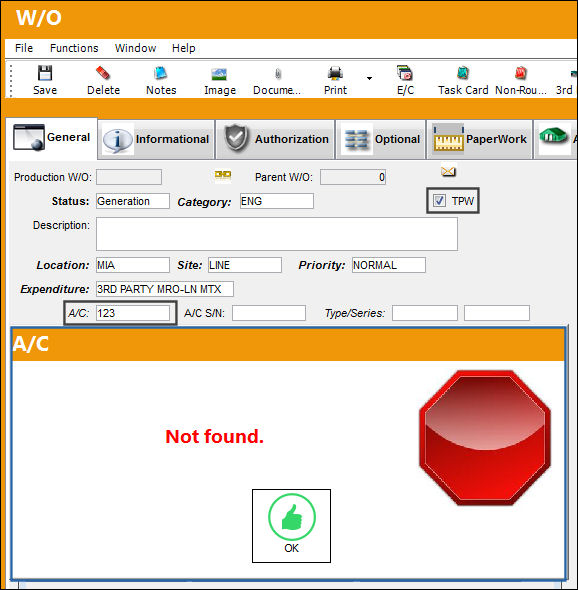Image resolution: width=578 pixels, height=590 pixels.
Task: Click the A/C field containing 123
Action: pyautogui.click(x=133, y=313)
